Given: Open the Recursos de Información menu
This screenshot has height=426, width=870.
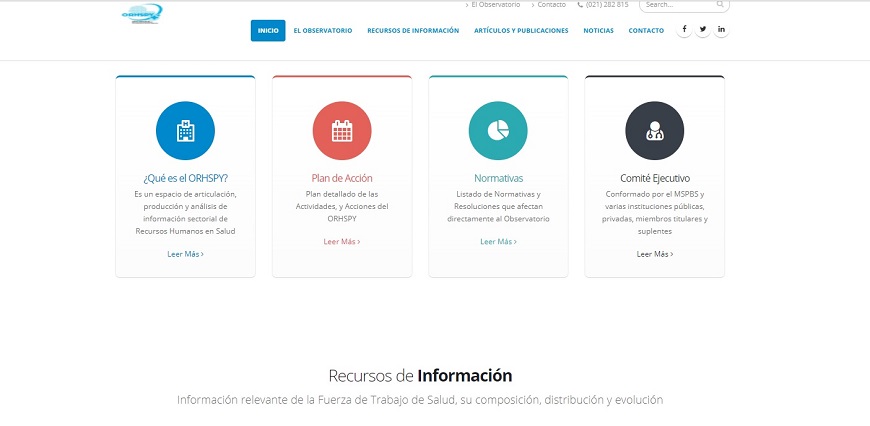Looking at the screenshot, I should (413, 31).
